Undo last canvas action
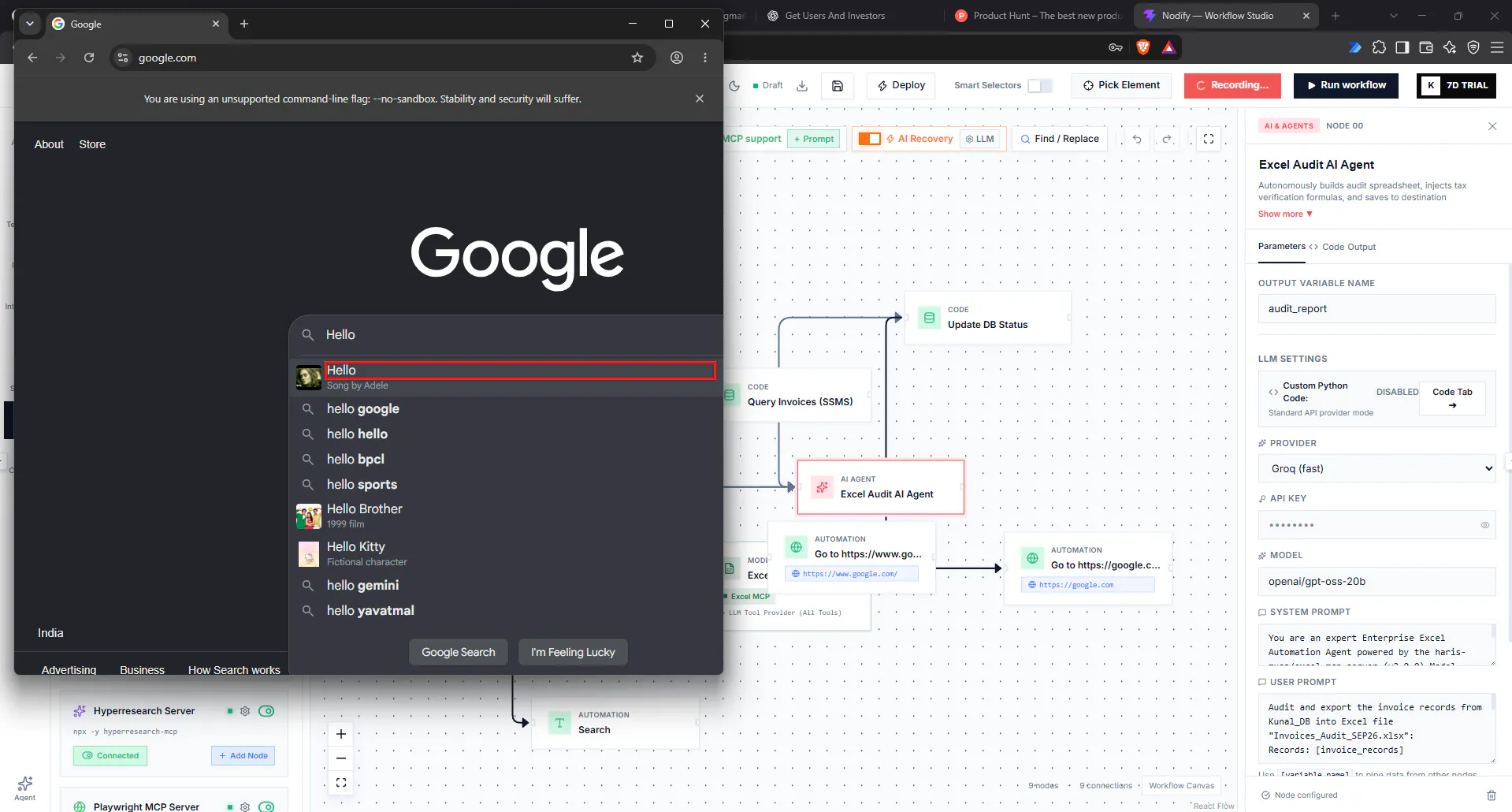 [x=1137, y=139]
